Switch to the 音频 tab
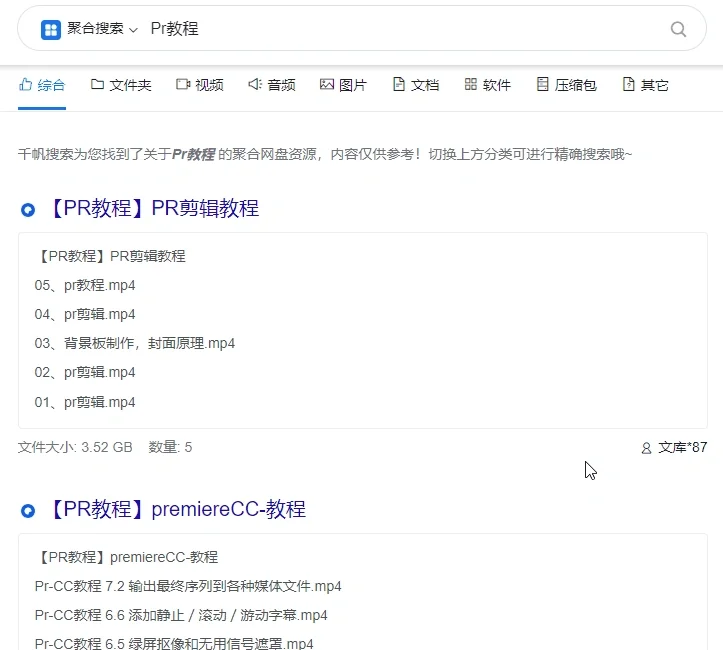723x650 pixels. 272,85
